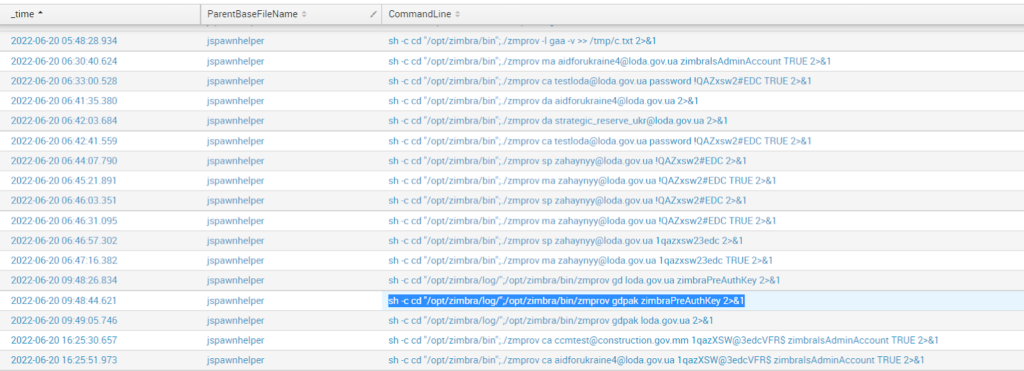Toggle sort arrows on CommandLine column
Image resolution: width=1024 pixels, height=371 pixels.
tap(457, 14)
